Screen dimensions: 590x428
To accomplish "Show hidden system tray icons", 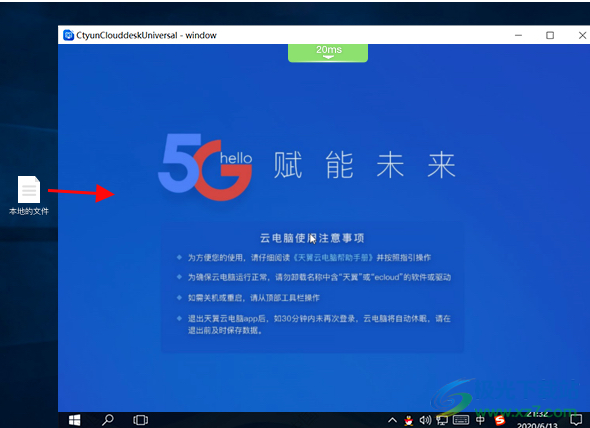I will point(392,420).
